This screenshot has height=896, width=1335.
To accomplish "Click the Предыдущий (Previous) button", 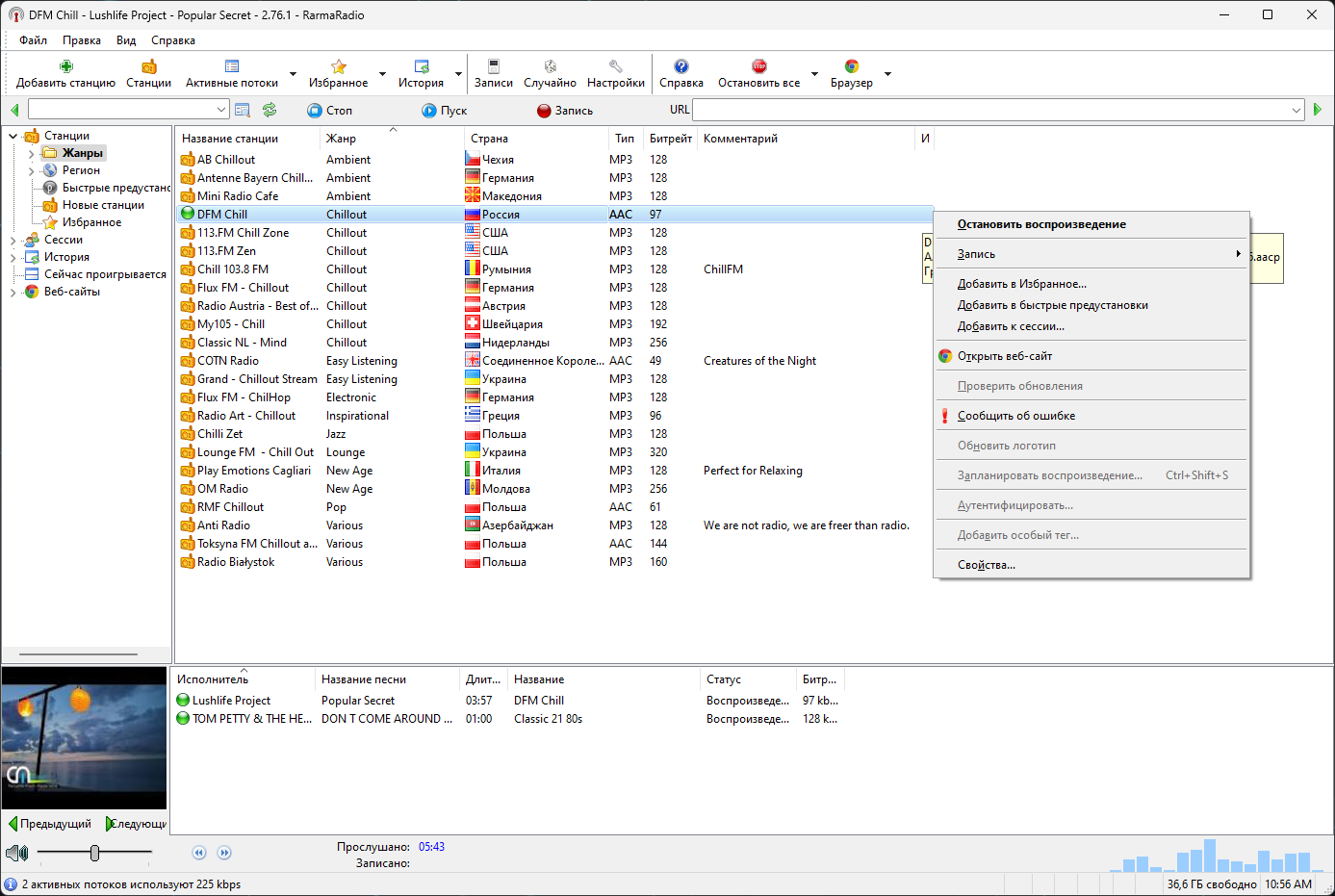I will (x=50, y=824).
